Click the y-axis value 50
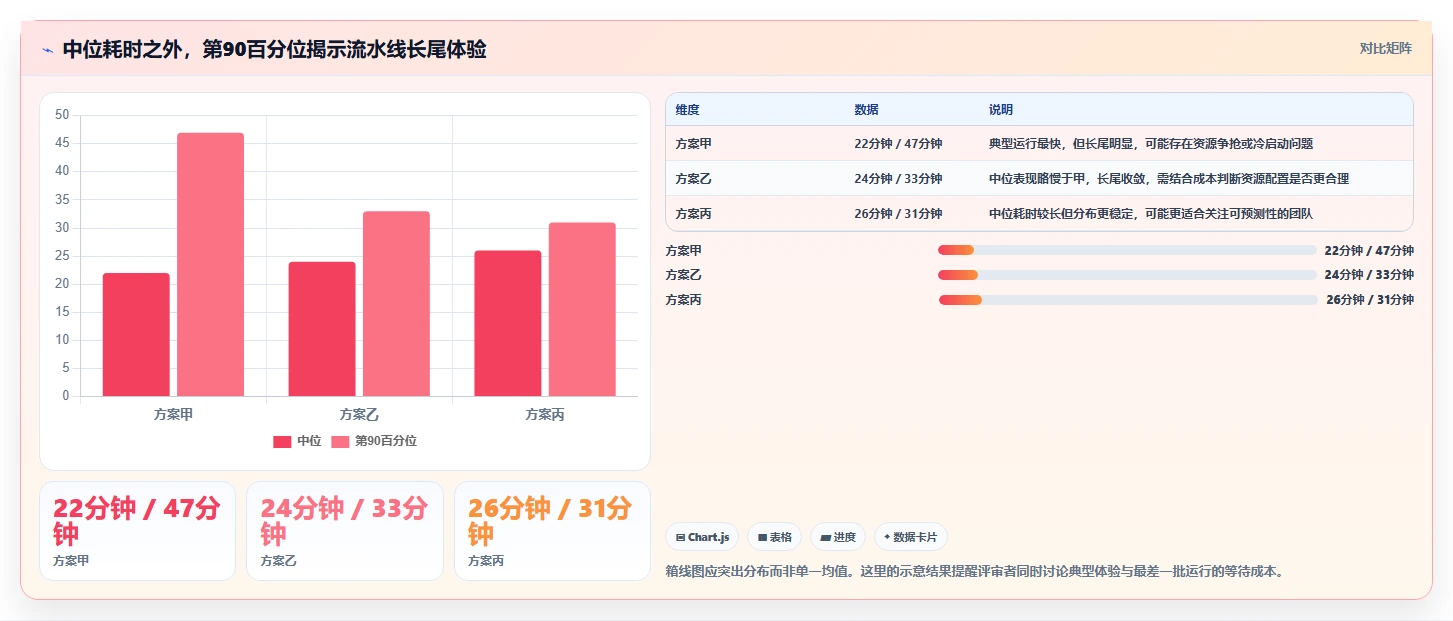This screenshot has width=1453, height=621. point(62,115)
